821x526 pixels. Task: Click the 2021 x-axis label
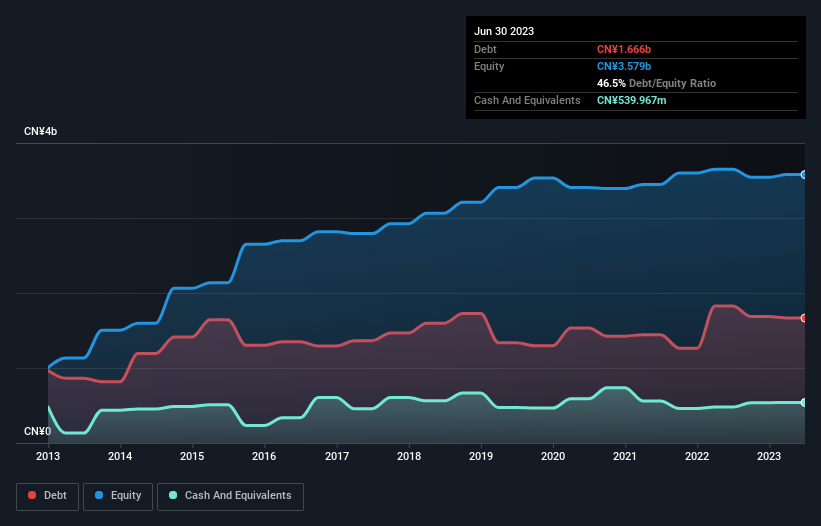625,456
